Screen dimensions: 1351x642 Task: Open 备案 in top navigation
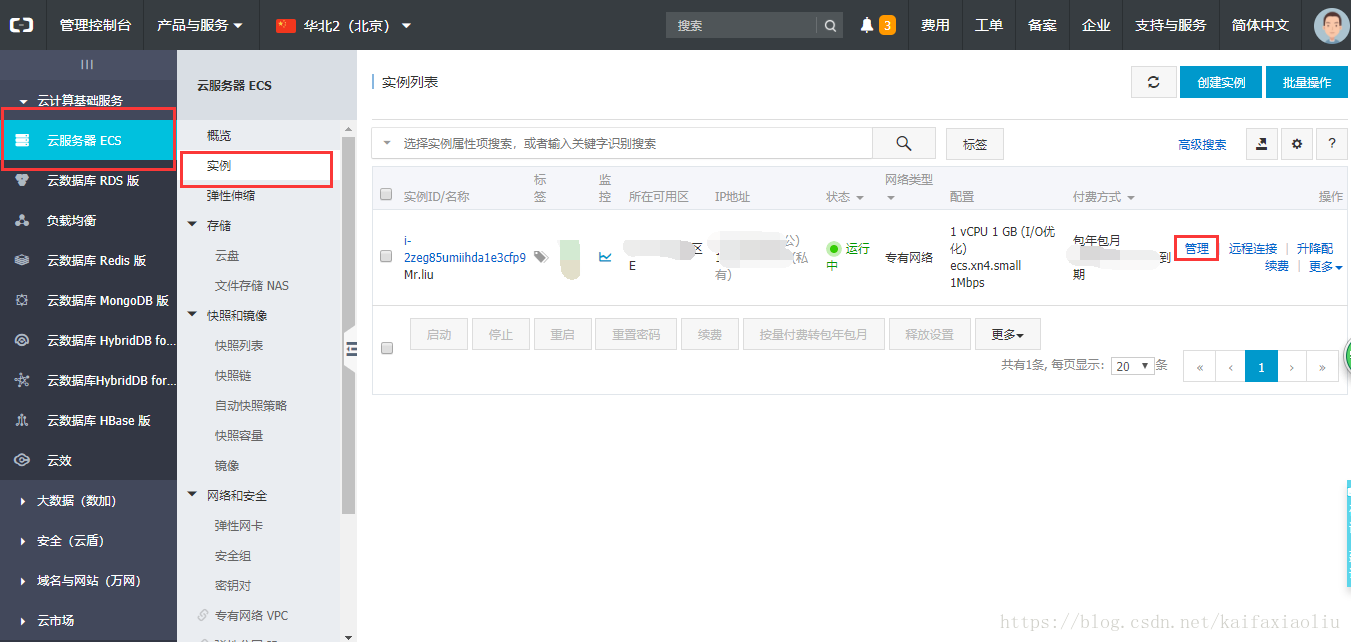coord(1042,25)
